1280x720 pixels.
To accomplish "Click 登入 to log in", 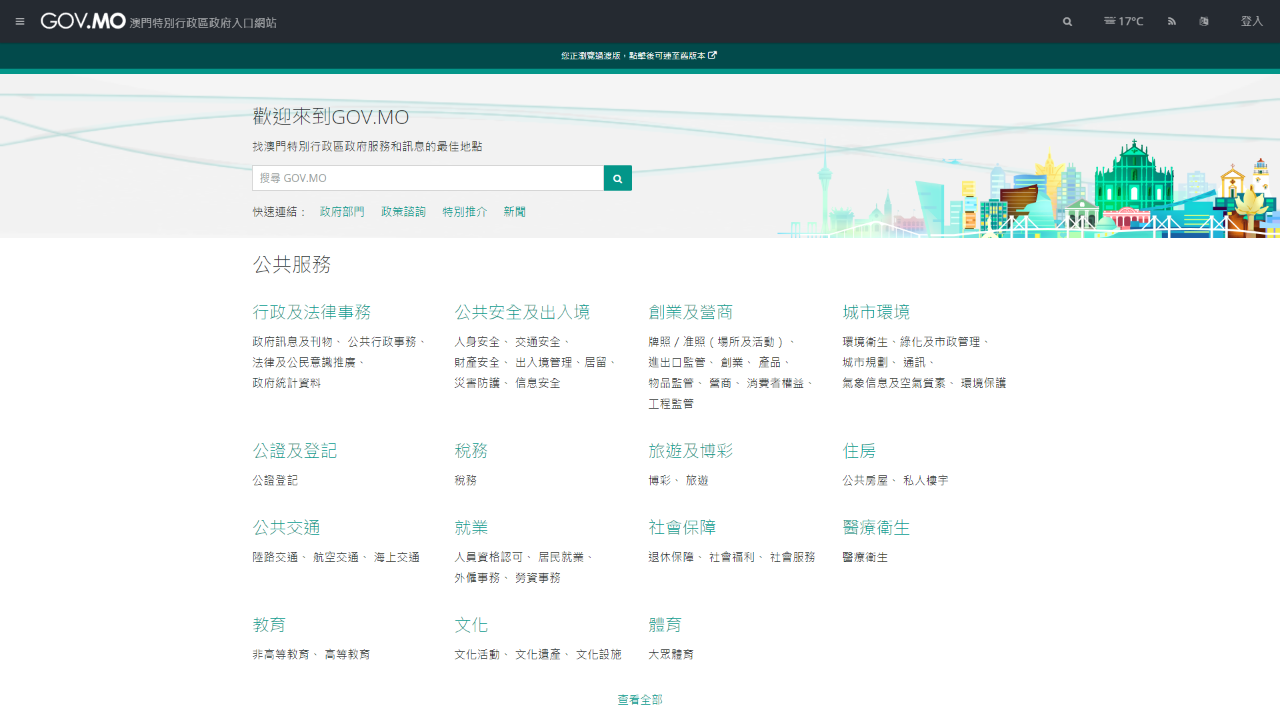I will point(1251,21).
